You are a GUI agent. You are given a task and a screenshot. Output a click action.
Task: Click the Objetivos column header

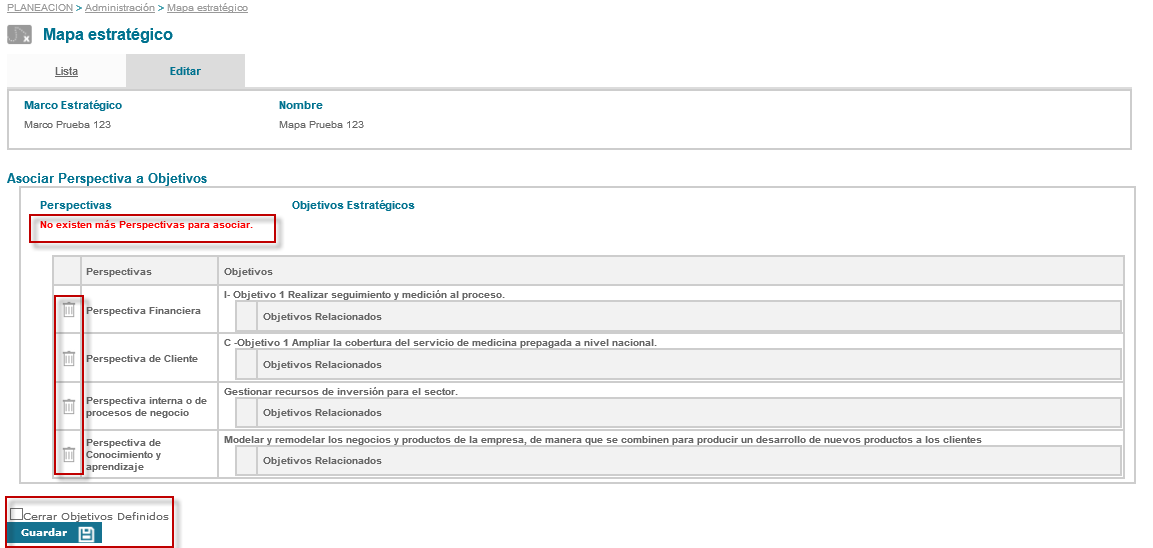pos(248,271)
